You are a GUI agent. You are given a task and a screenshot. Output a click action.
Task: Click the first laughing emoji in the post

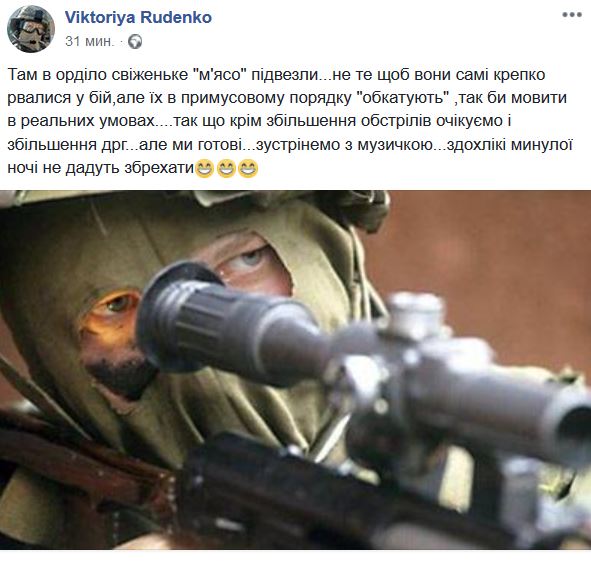(204, 168)
